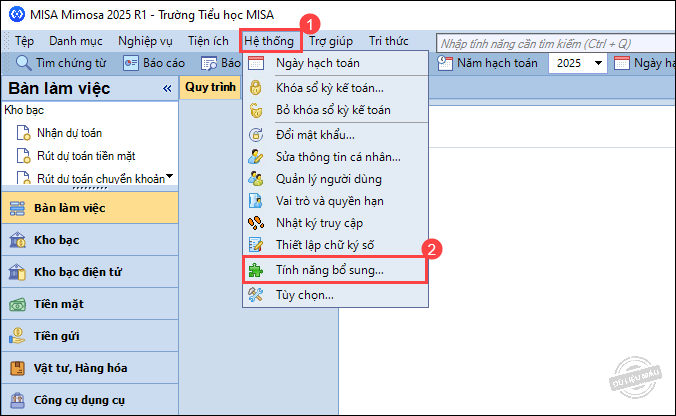Viewport: 676px width, 416px height.
Task: Click the Ngày hạch toán toolbar calendar icon
Action: pyautogui.click(x=622, y=63)
